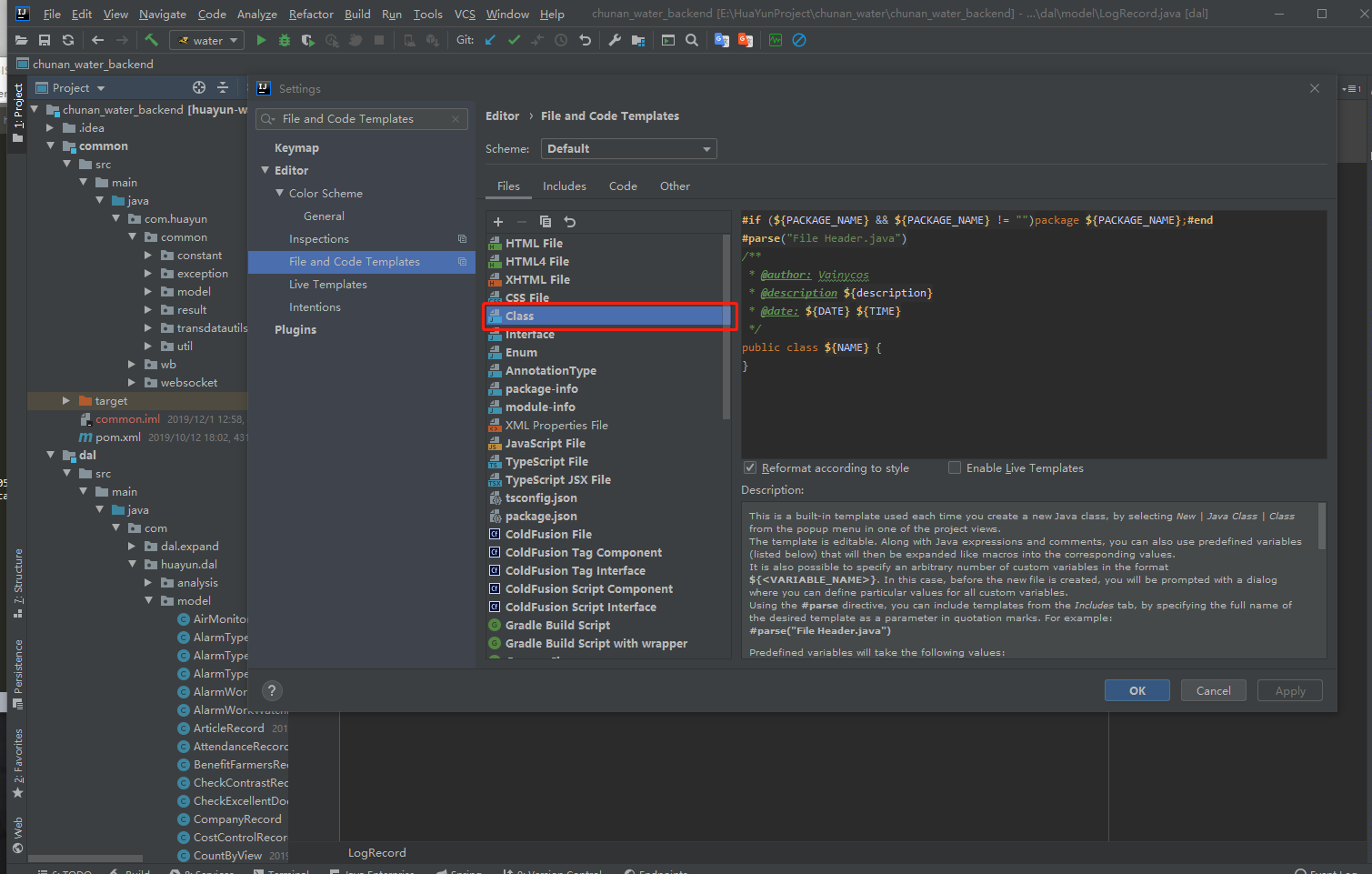The width and height of the screenshot is (1372, 874).
Task: Click the Synchronize refresh toolbar icon
Action: [x=68, y=40]
